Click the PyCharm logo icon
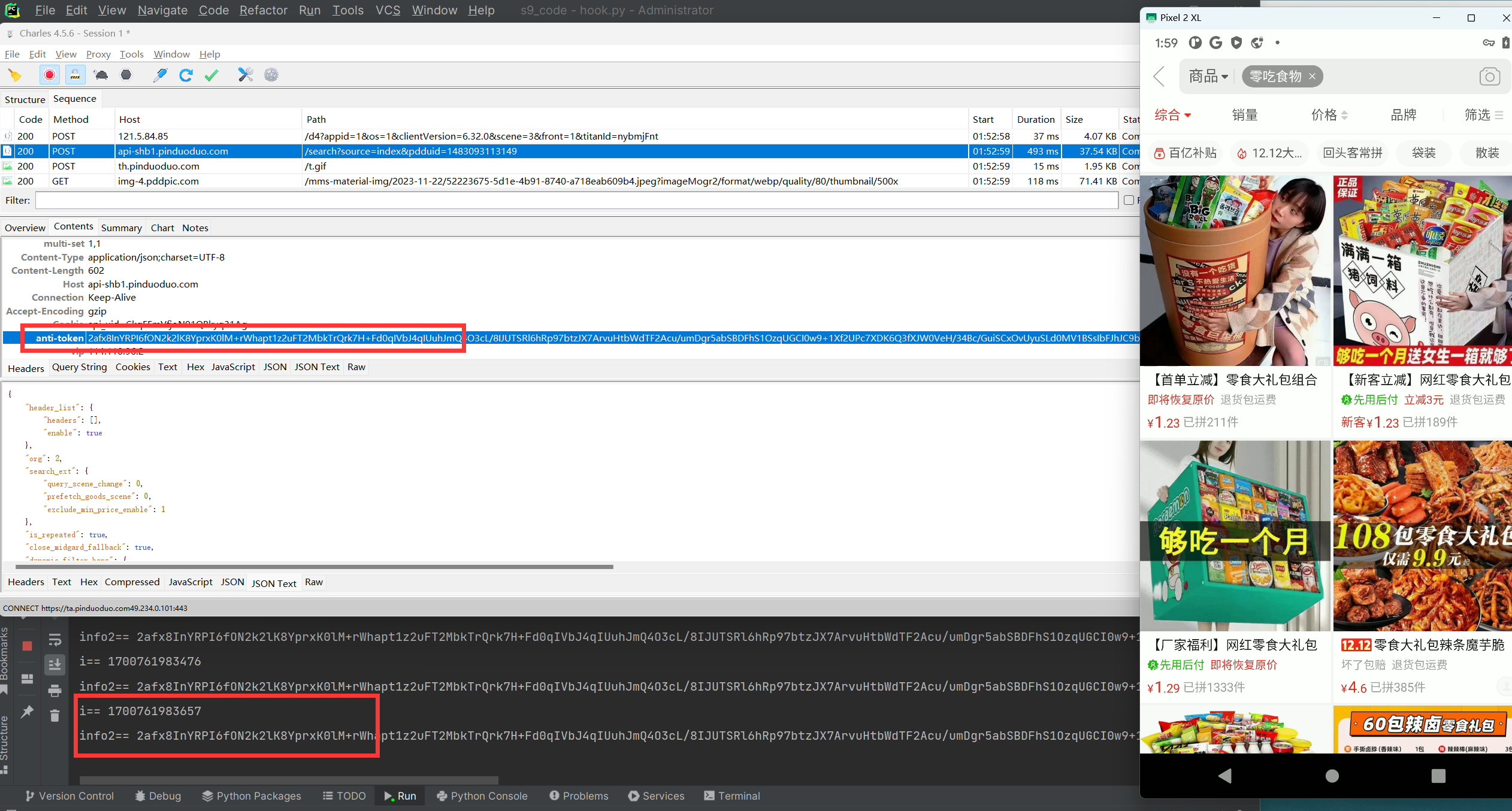Screen dimensions: 1512x811 [13, 10]
